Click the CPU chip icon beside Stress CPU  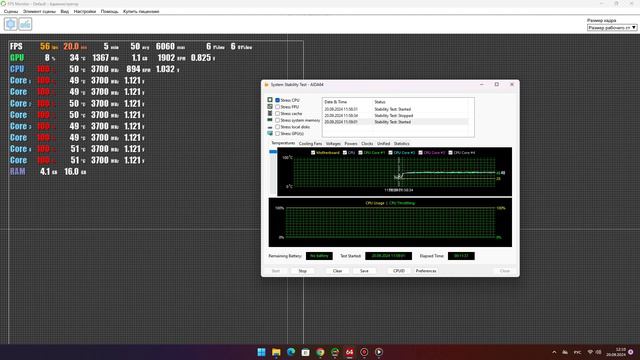(x=270, y=100)
